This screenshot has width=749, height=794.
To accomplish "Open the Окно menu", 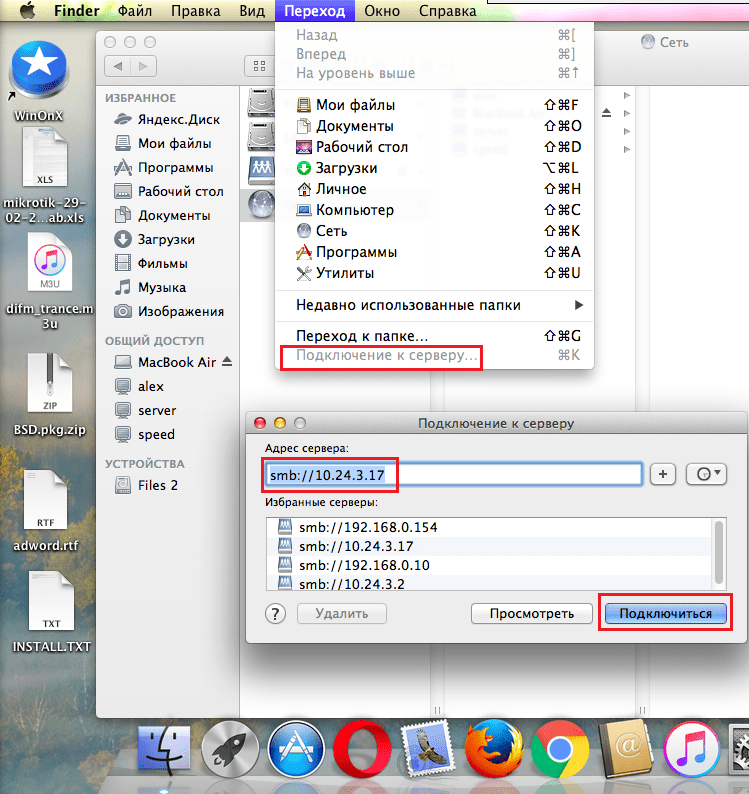I will (x=382, y=11).
